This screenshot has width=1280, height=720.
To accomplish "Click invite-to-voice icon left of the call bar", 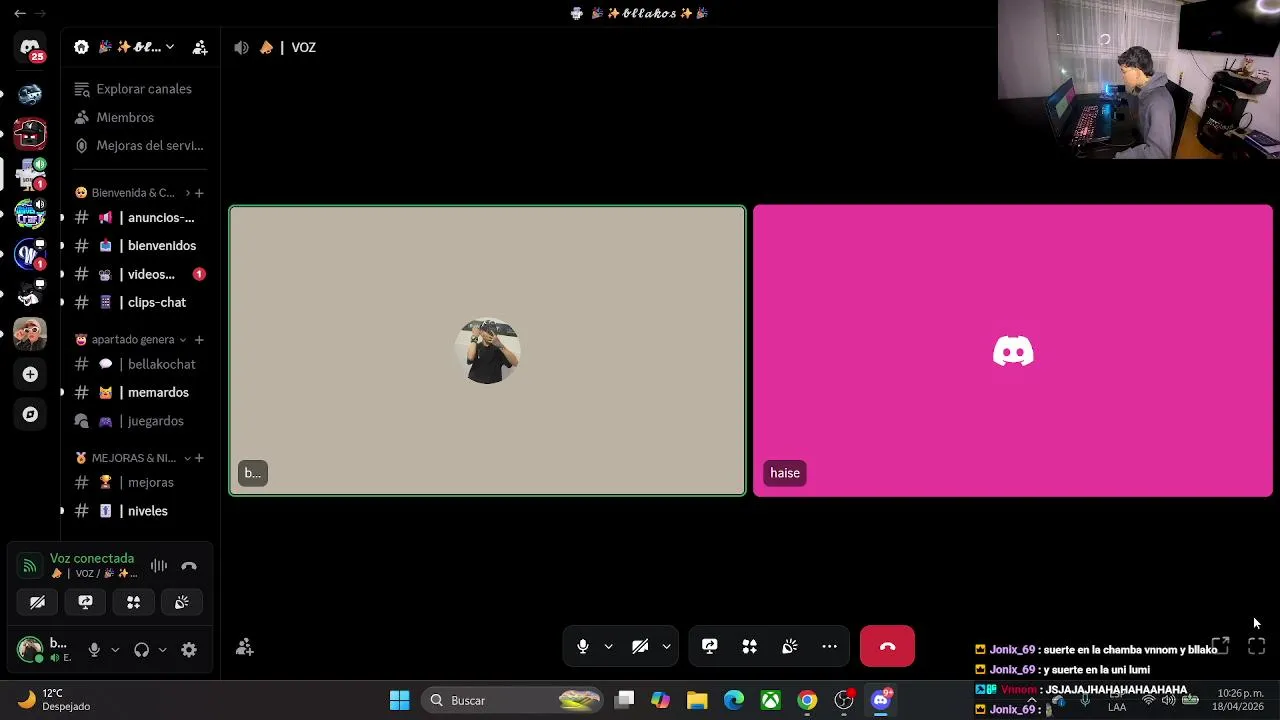I will pyautogui.click(x=244, y=647).
